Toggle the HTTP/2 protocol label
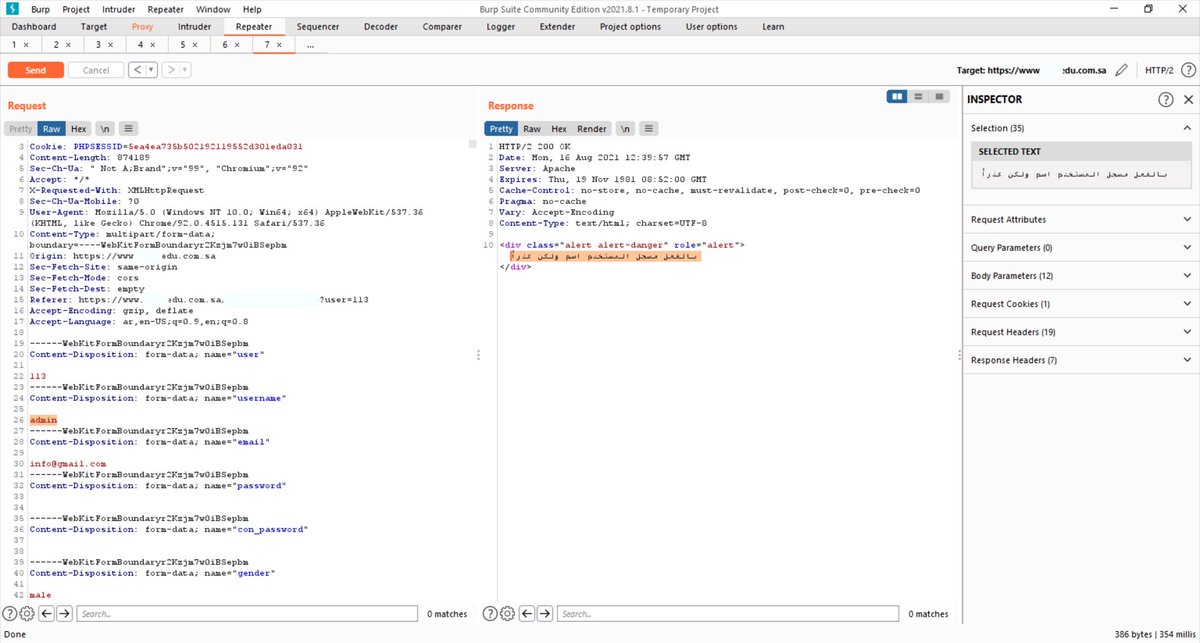Image resolution: width=1200 pixels, height=643 pixels. coord(1159,70)
